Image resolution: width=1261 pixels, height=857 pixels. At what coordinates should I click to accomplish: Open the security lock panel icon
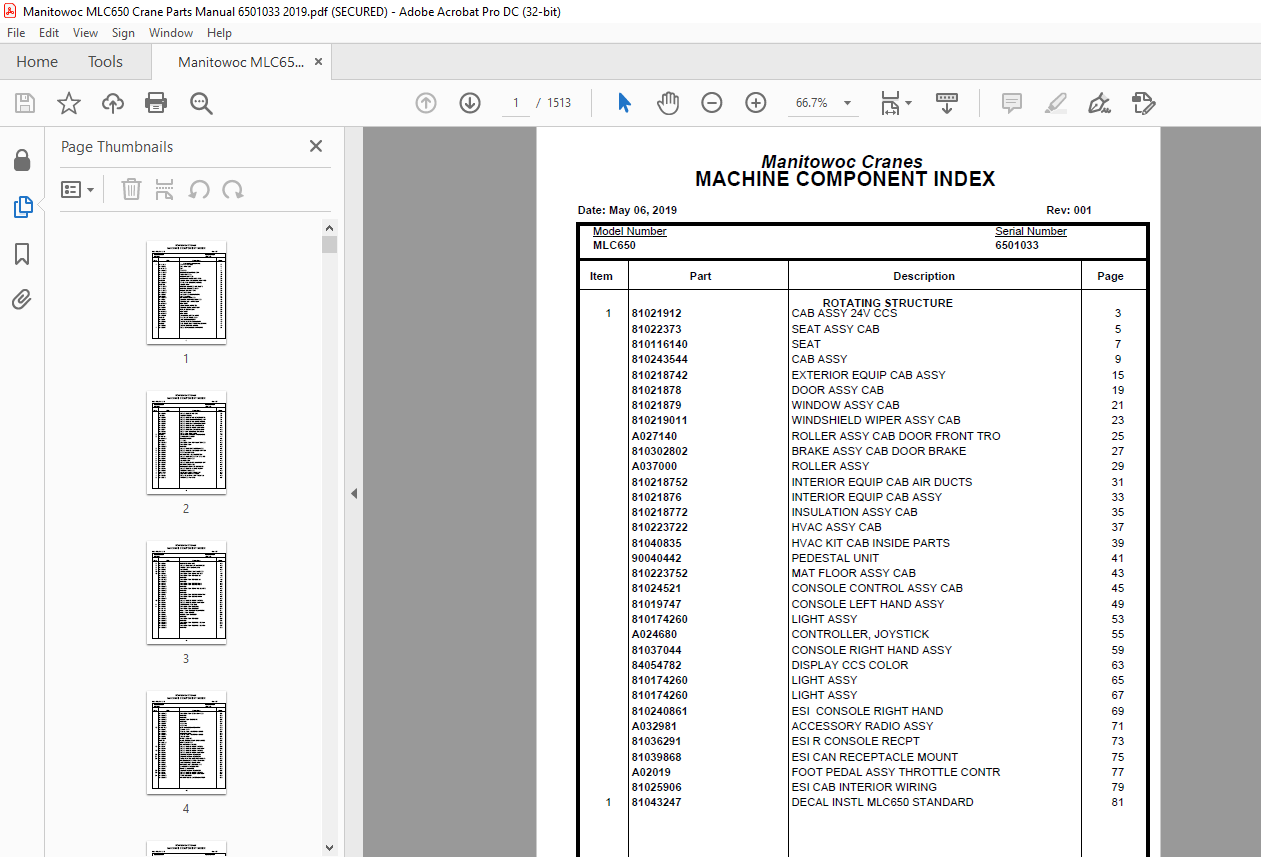pos(22,160)
